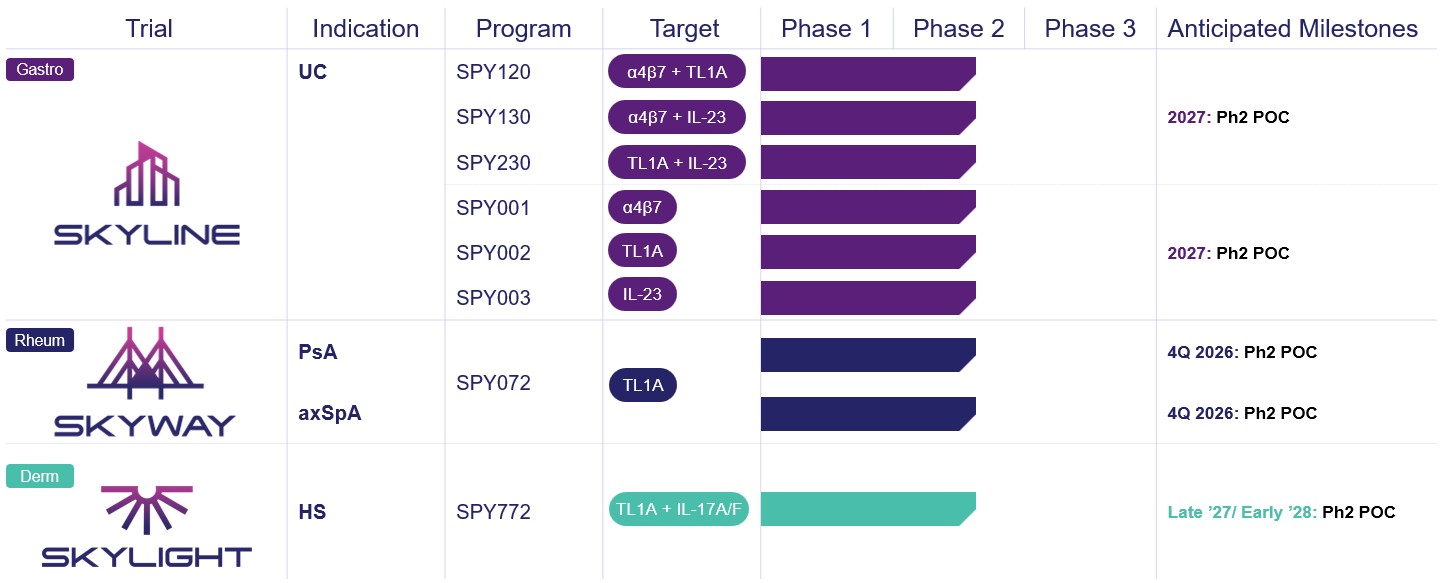This screenshot has height=583, width=1447.
Task: Click the navy PsA progress bar
Action: 868,355
